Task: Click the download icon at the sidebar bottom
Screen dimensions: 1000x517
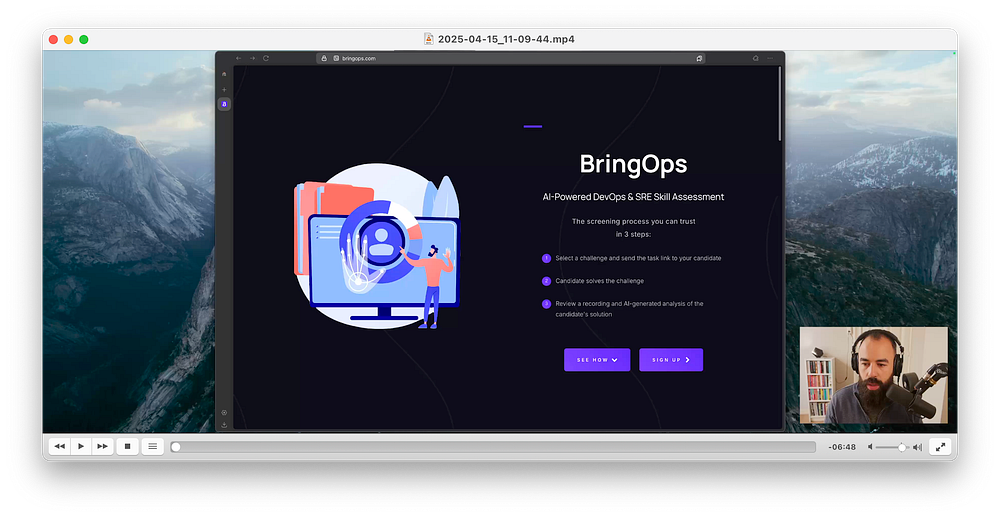Action: (224, 425)
